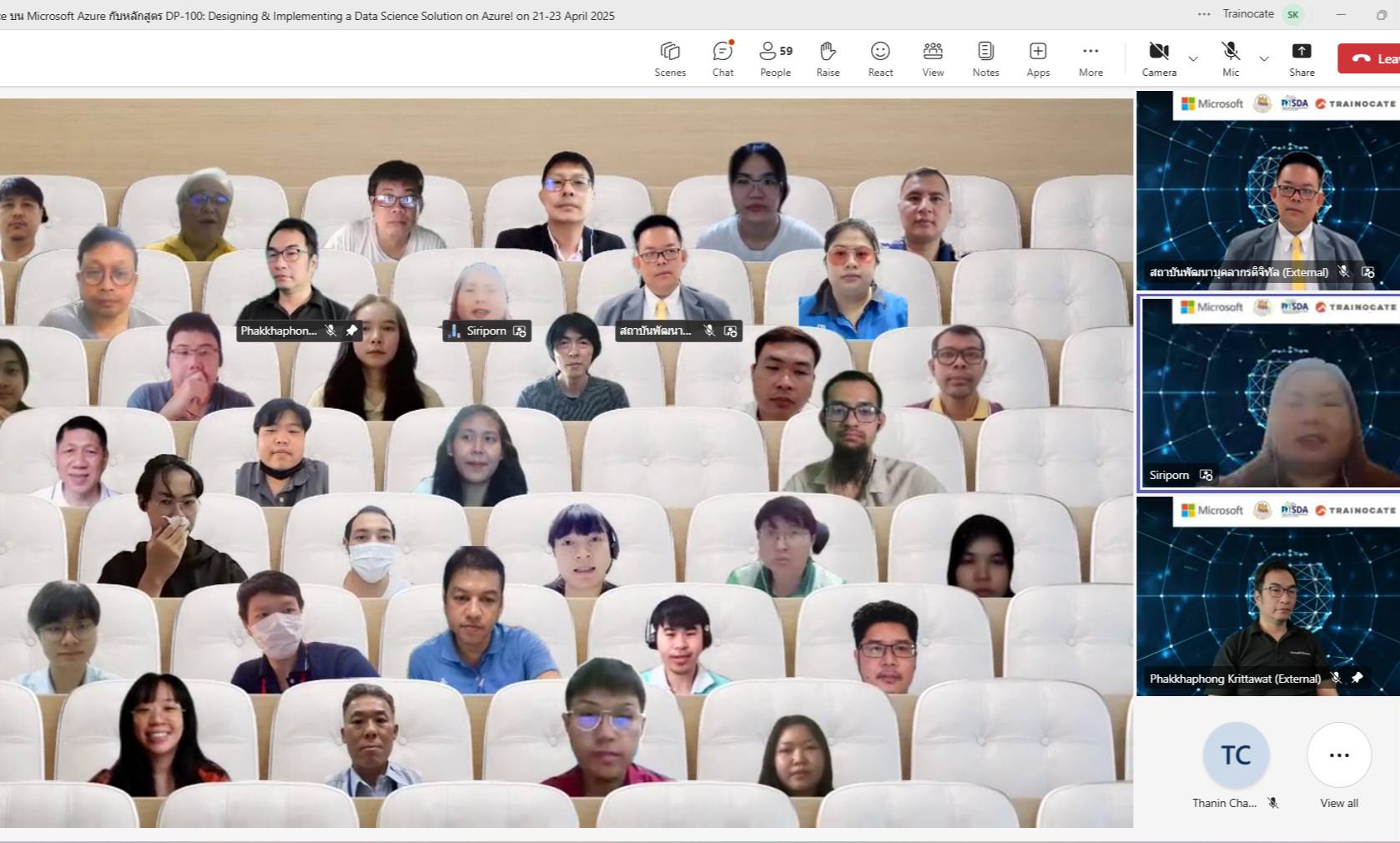Open the Scenes picker

[x=670, y=58]
